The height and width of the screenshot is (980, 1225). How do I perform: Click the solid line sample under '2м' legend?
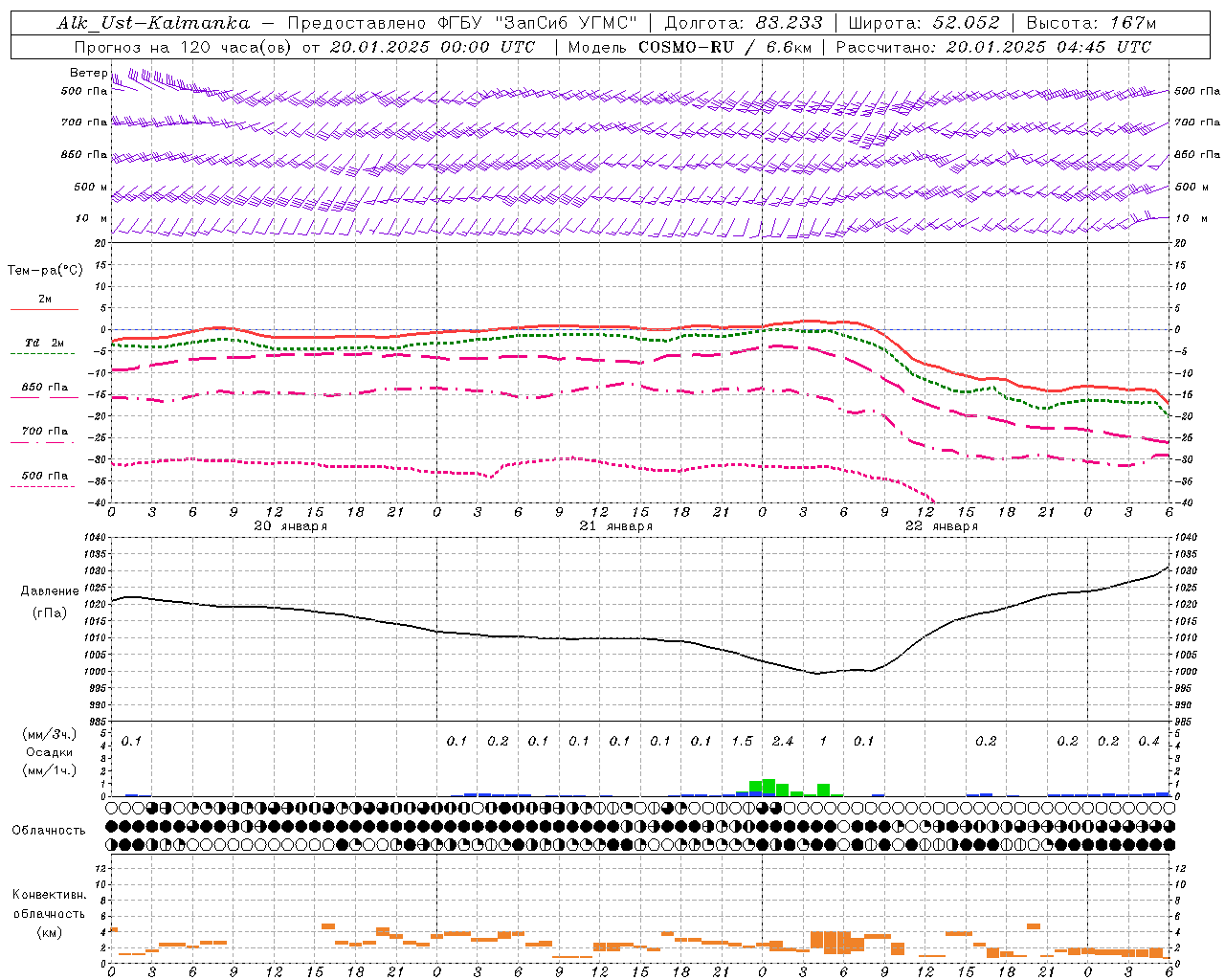pyautogui.click(x=45, y=310)
